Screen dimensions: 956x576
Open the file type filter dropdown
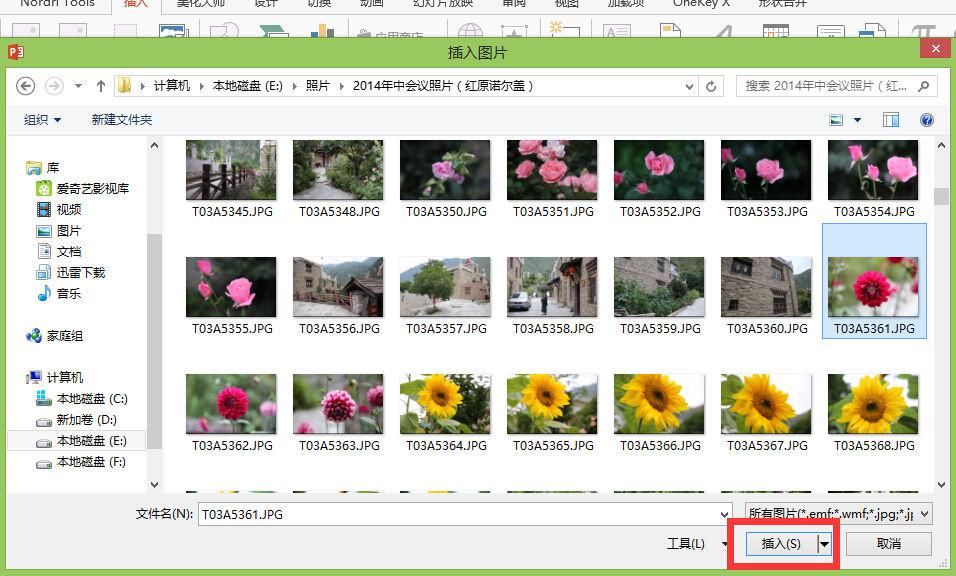(838, 514)
